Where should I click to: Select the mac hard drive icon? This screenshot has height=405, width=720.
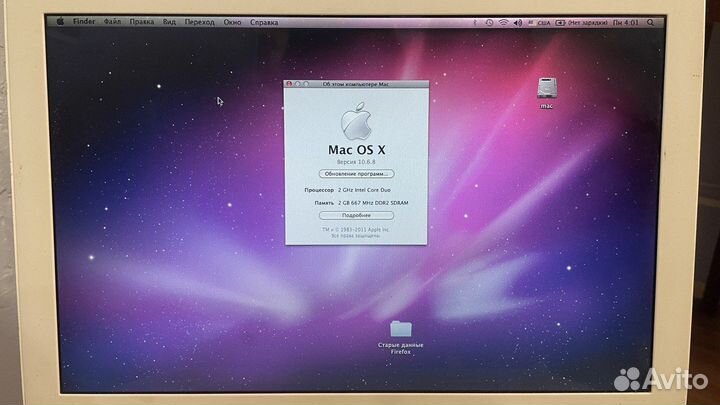pyautogui.click(x=546, y=88)
